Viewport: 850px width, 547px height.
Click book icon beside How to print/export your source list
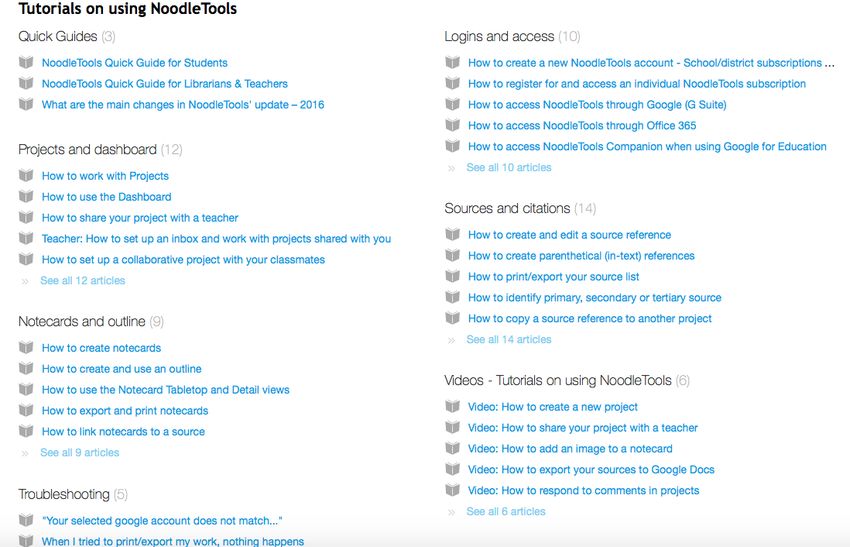point(453,276)
